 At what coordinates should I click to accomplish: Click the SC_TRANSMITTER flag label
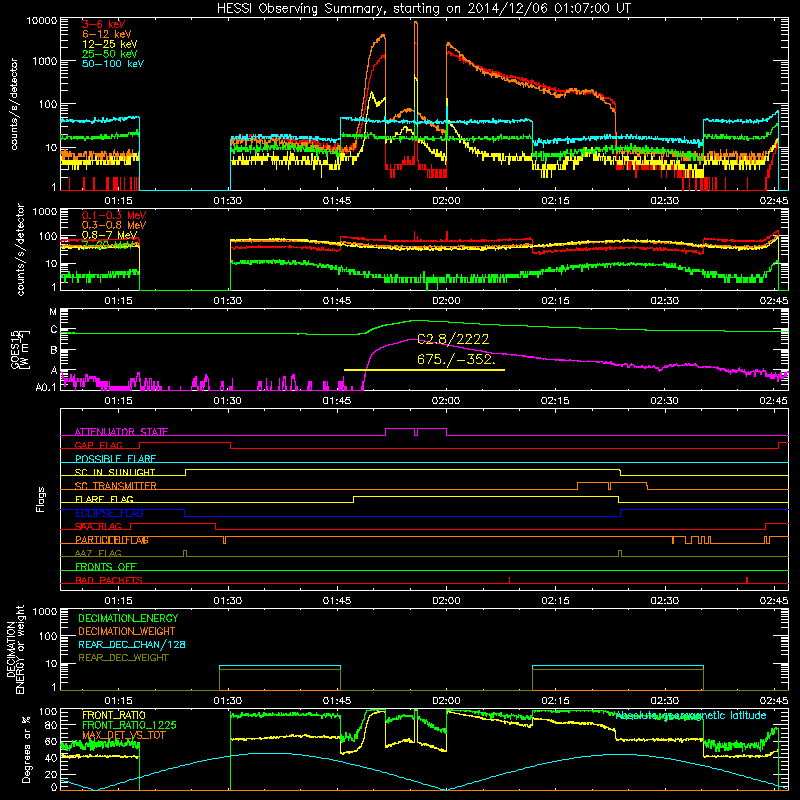pyautogui.click(x=116, y=486)
